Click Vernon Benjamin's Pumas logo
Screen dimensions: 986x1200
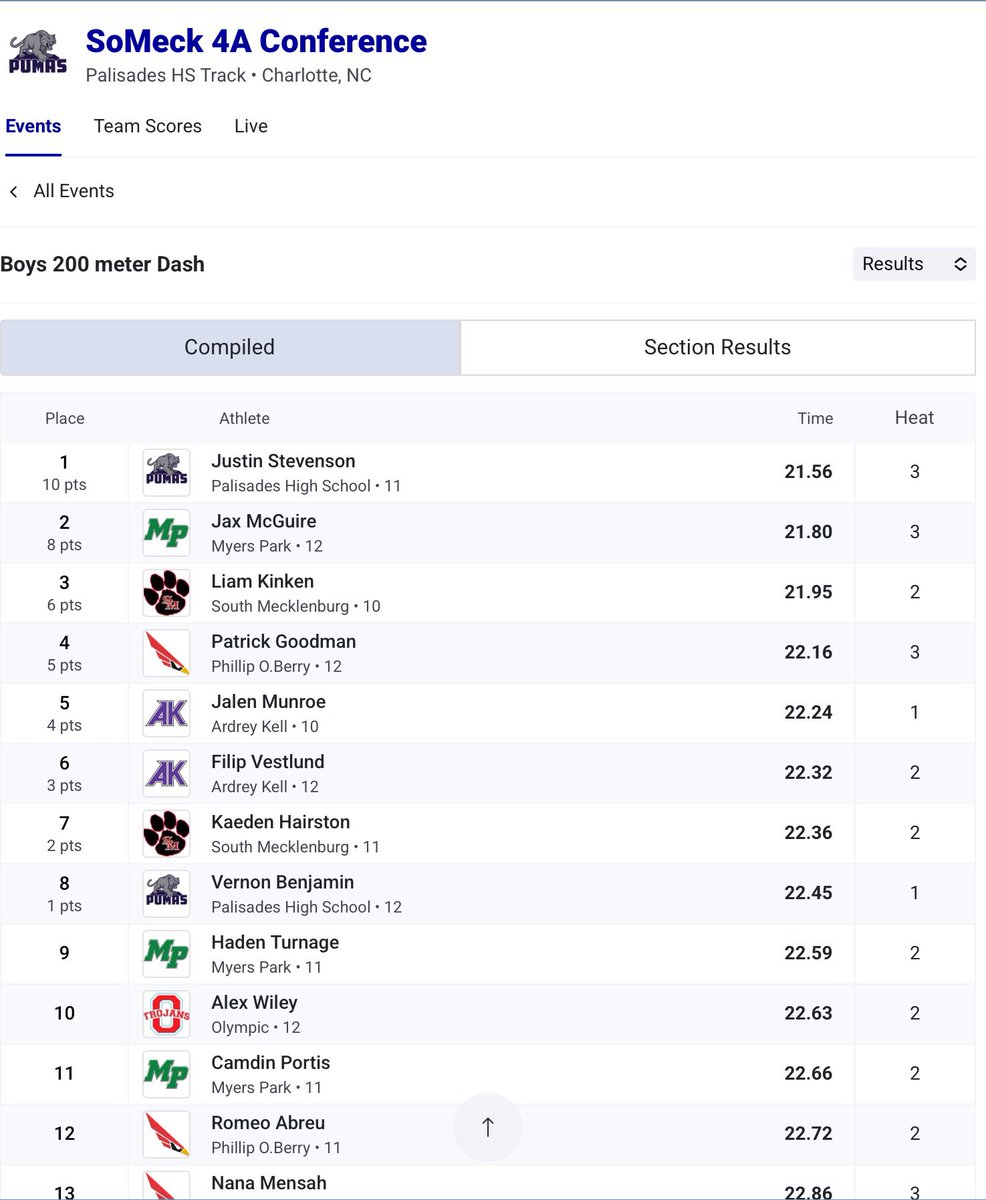point(166,894)
